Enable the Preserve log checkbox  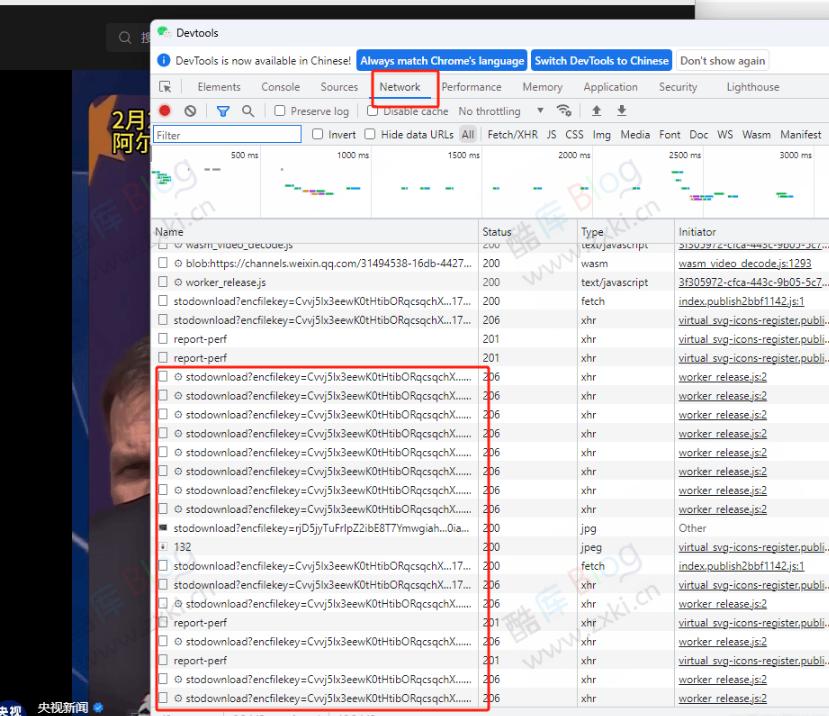(280, 111)
